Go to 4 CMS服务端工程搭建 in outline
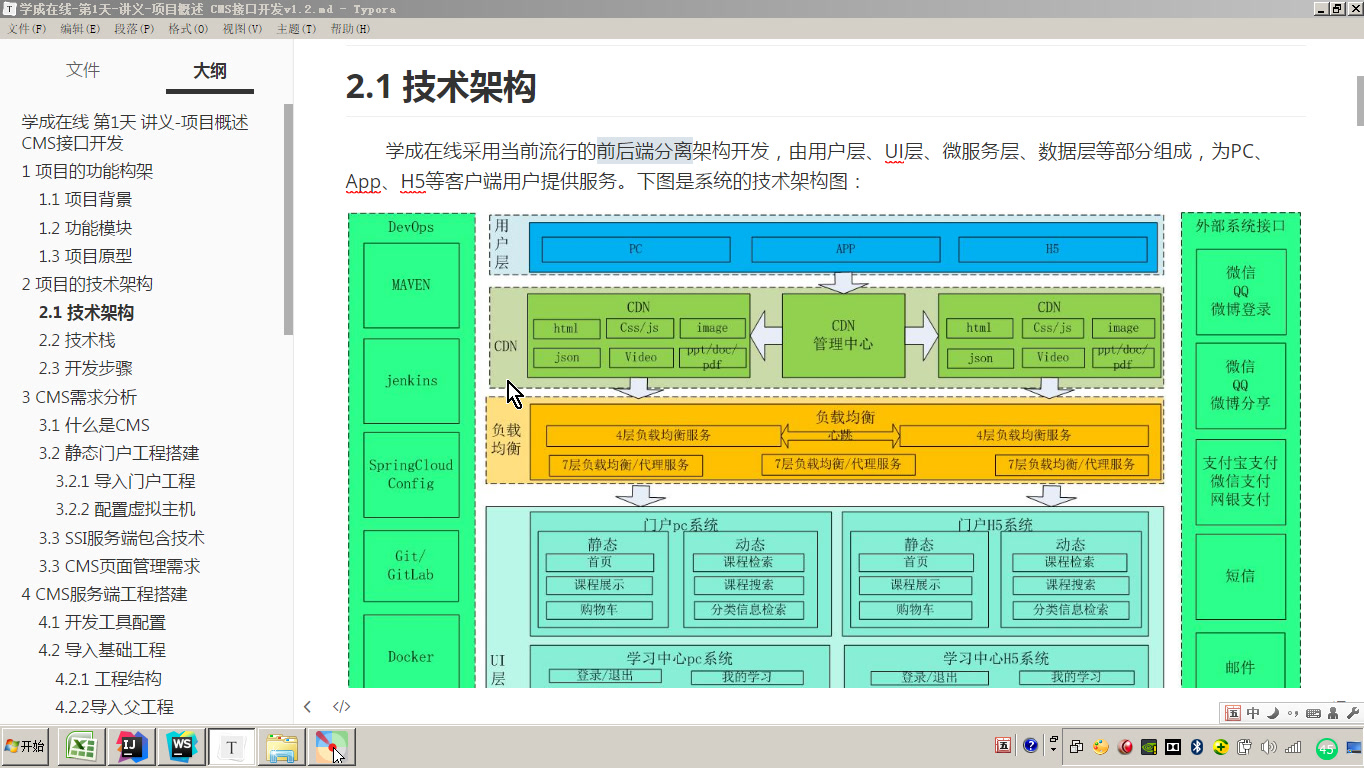The height and width of the screenshot is (768, 1364). (x=105, y=593)
